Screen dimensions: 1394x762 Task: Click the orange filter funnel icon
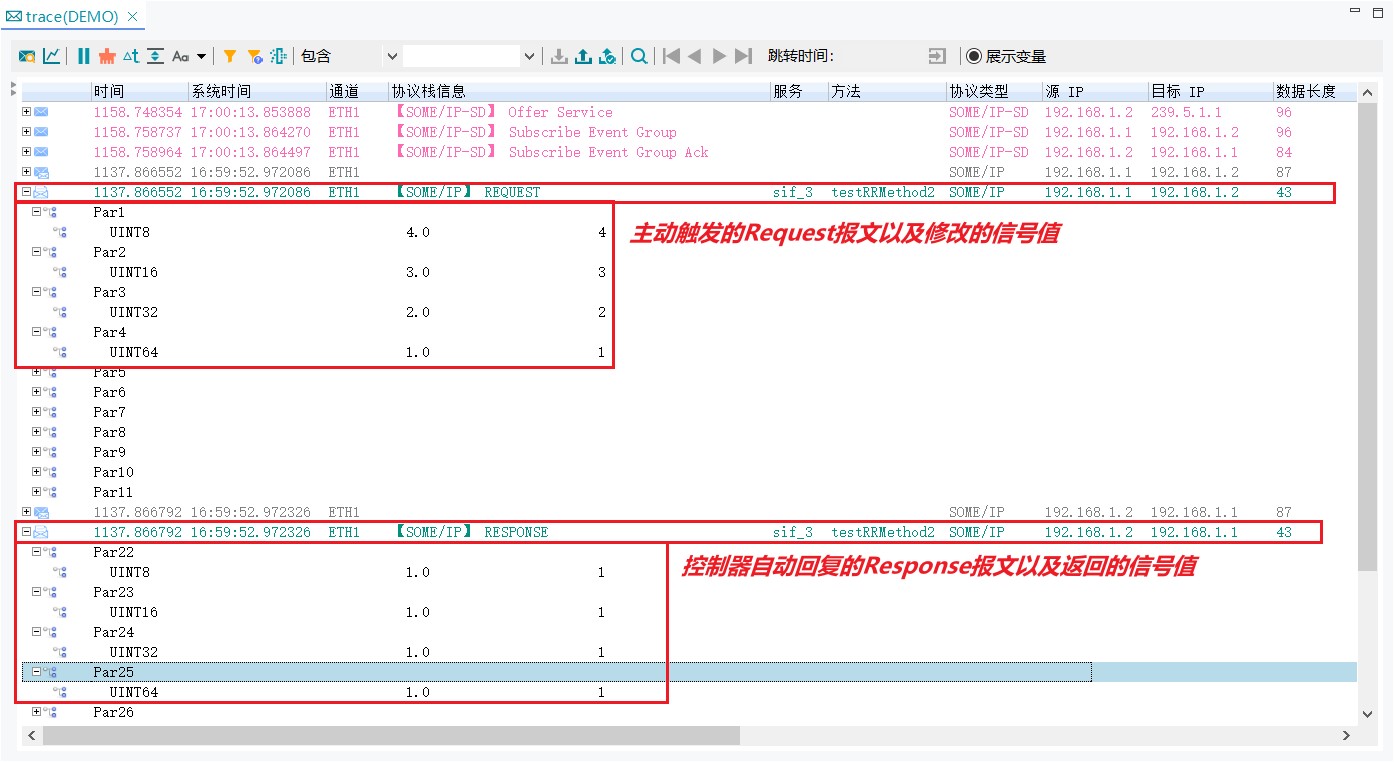click(x=230, y=57)
